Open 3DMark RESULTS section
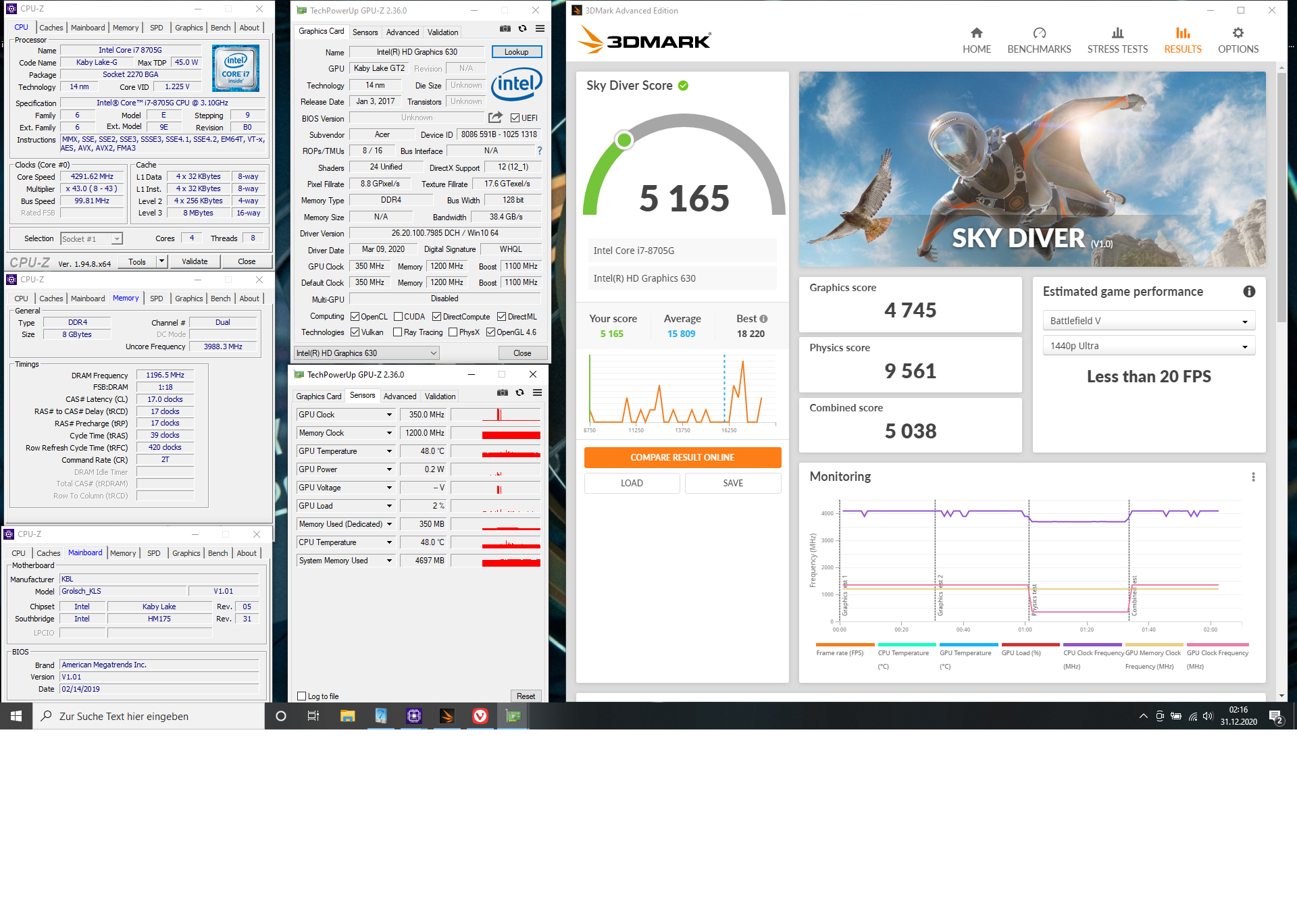1297x924 pixels. coord(1183,41)
